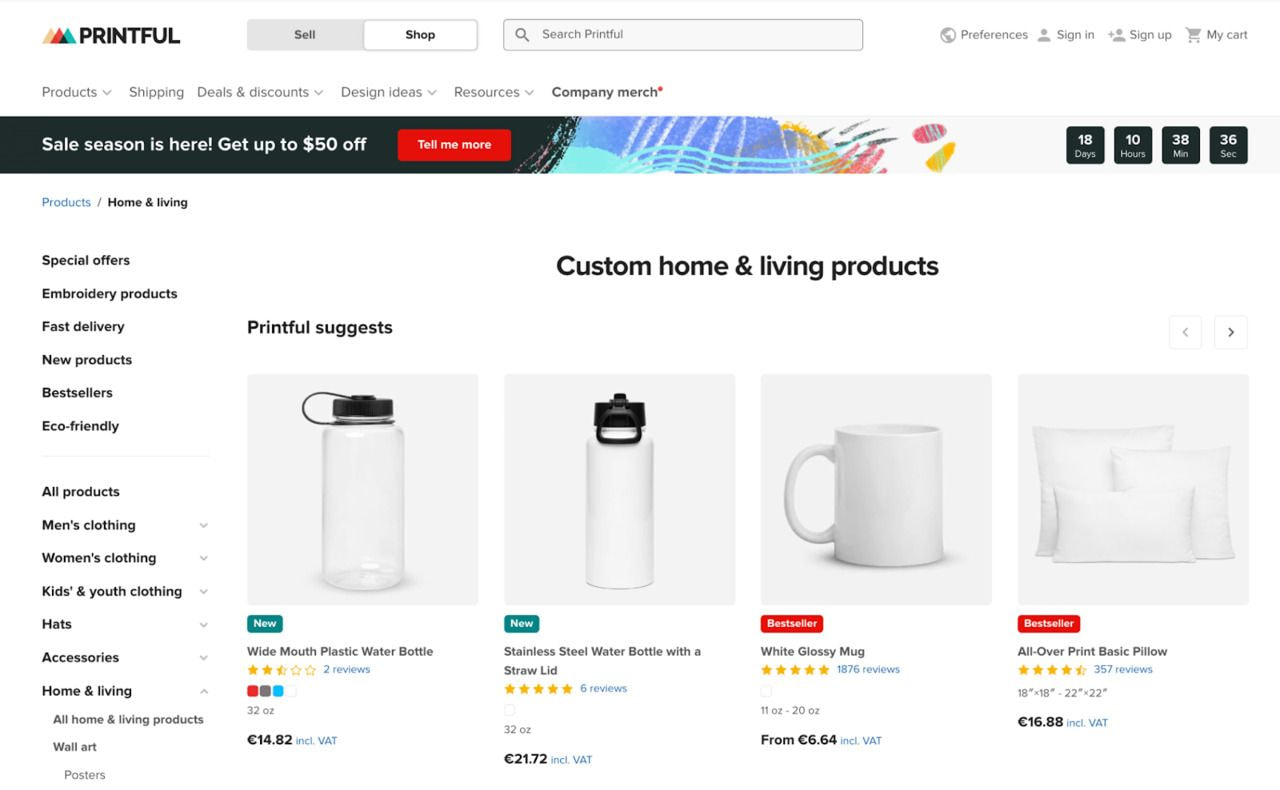Viewport: 1280px width, 790px height.
Task: Click the Search Printful input field
Action: pos(695,35)
